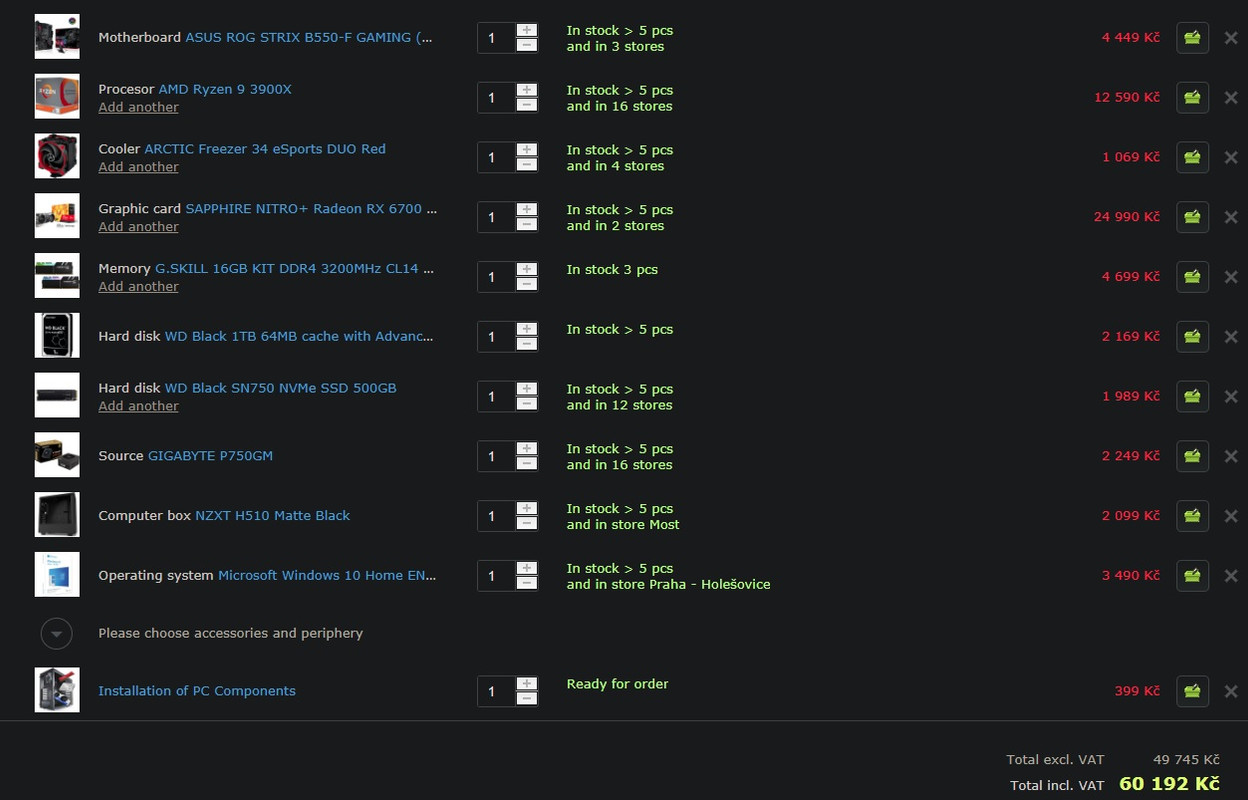
Task: Remove the WD Black SN750 SSD row
Action: [x=1231, y=397]
